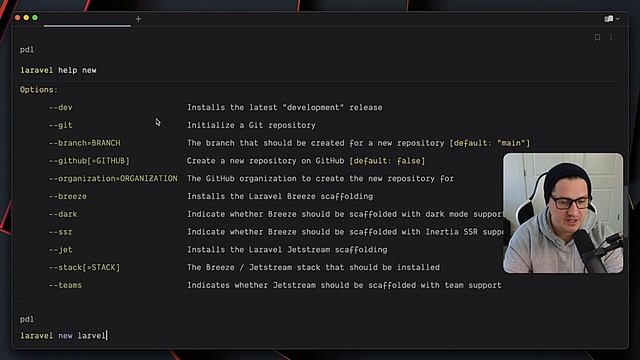Click the '--teams' option
This screenshot has height=360, width=640.
(x=65, y=285)
